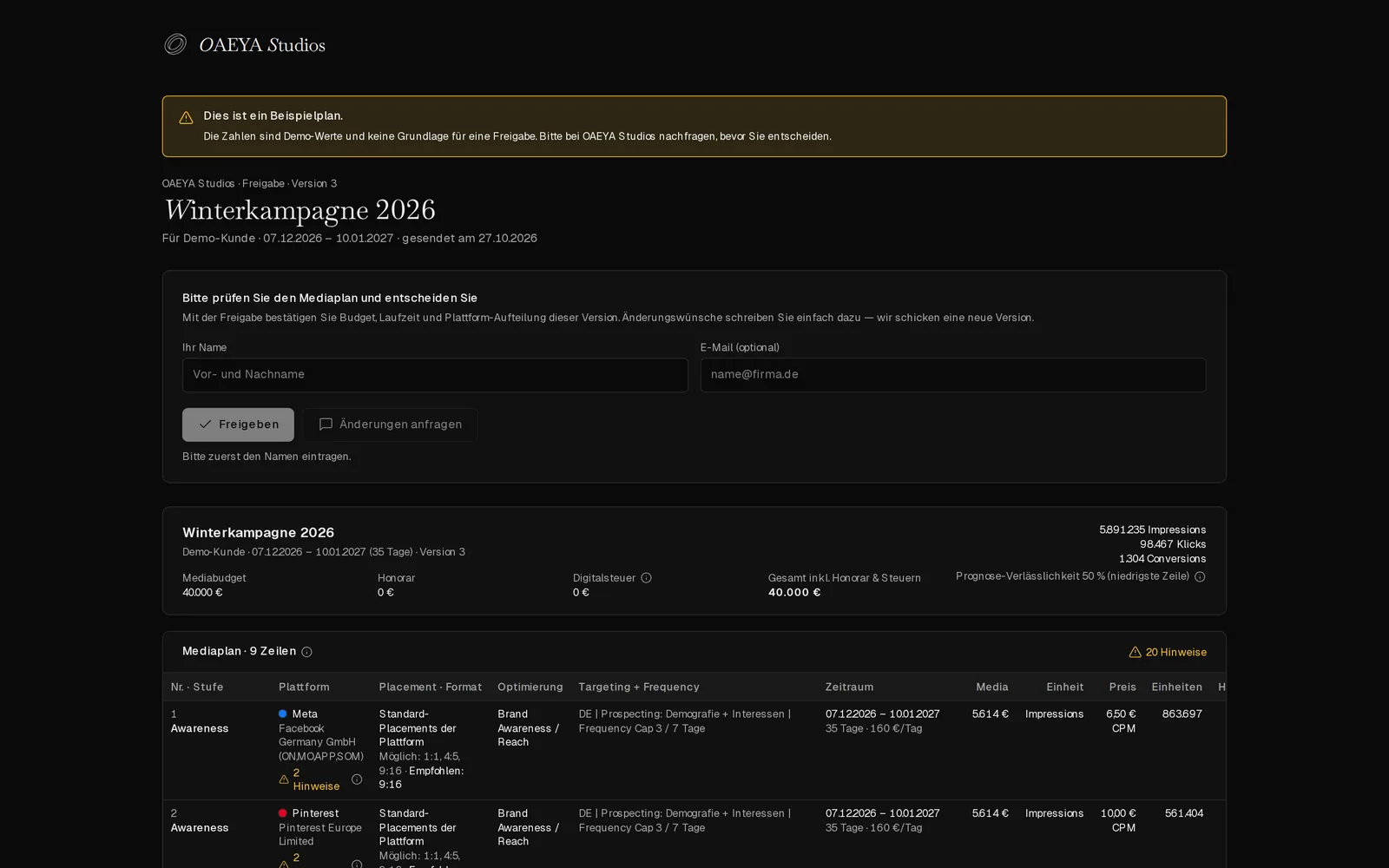This screenshot has height=868, width=1389.
Task: Open the info icon beside Mediaplan · 9 Zeilen
Action: pos(306,652)
